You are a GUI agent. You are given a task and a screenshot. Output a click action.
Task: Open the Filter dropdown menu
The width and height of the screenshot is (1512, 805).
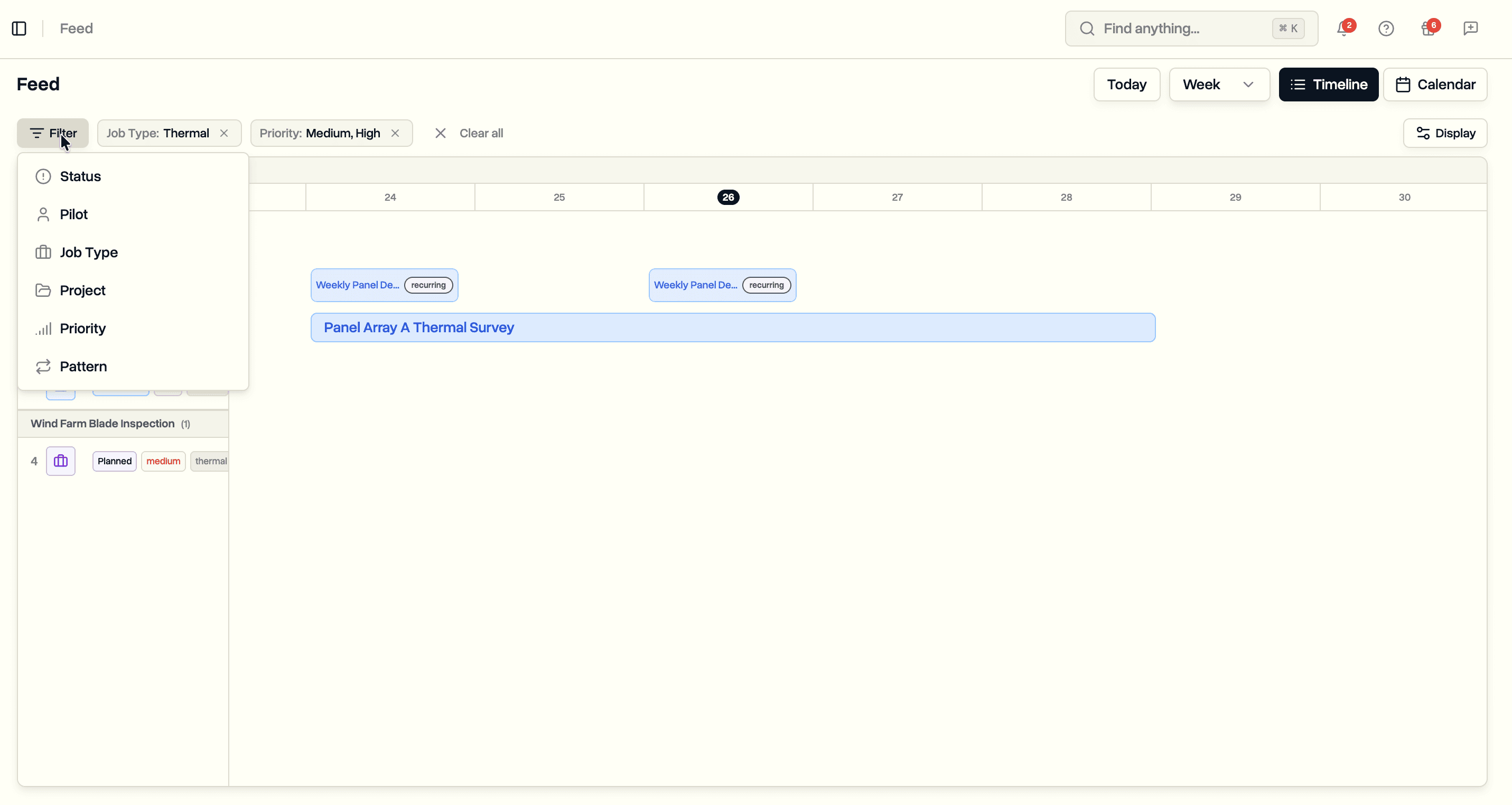click(x=52, y=133)
